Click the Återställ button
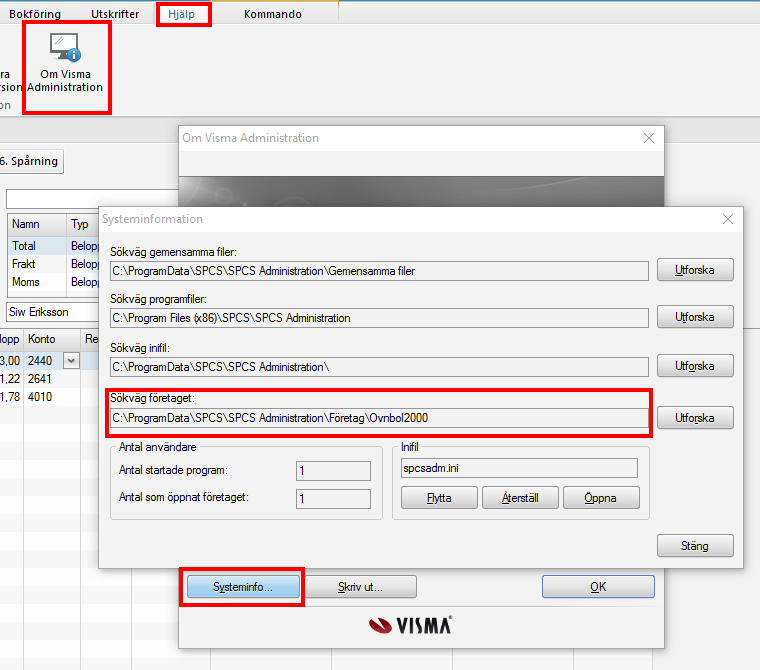The height and width of the screenshot is (670, 760). [x=520, y=498]
